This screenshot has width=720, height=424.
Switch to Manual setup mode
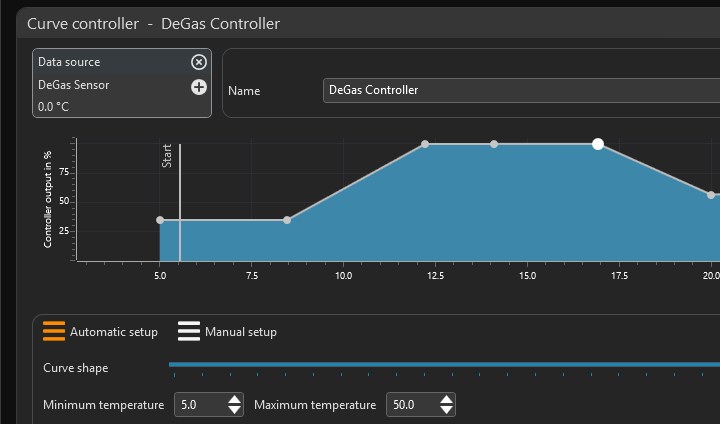227,332
